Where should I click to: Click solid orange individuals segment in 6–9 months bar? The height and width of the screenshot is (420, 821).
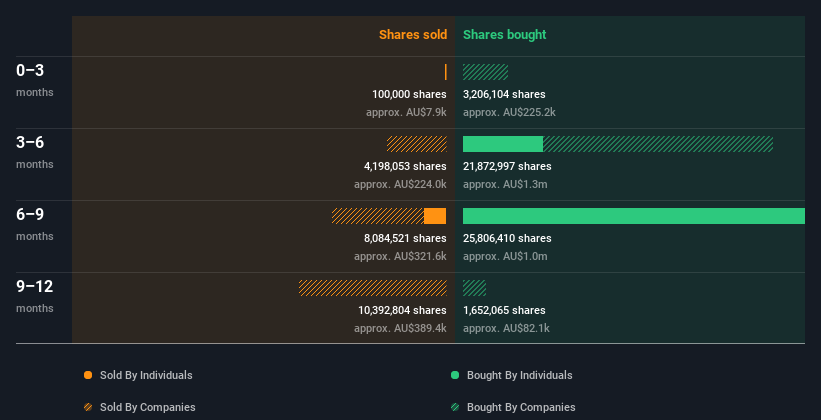coord(435,216)
